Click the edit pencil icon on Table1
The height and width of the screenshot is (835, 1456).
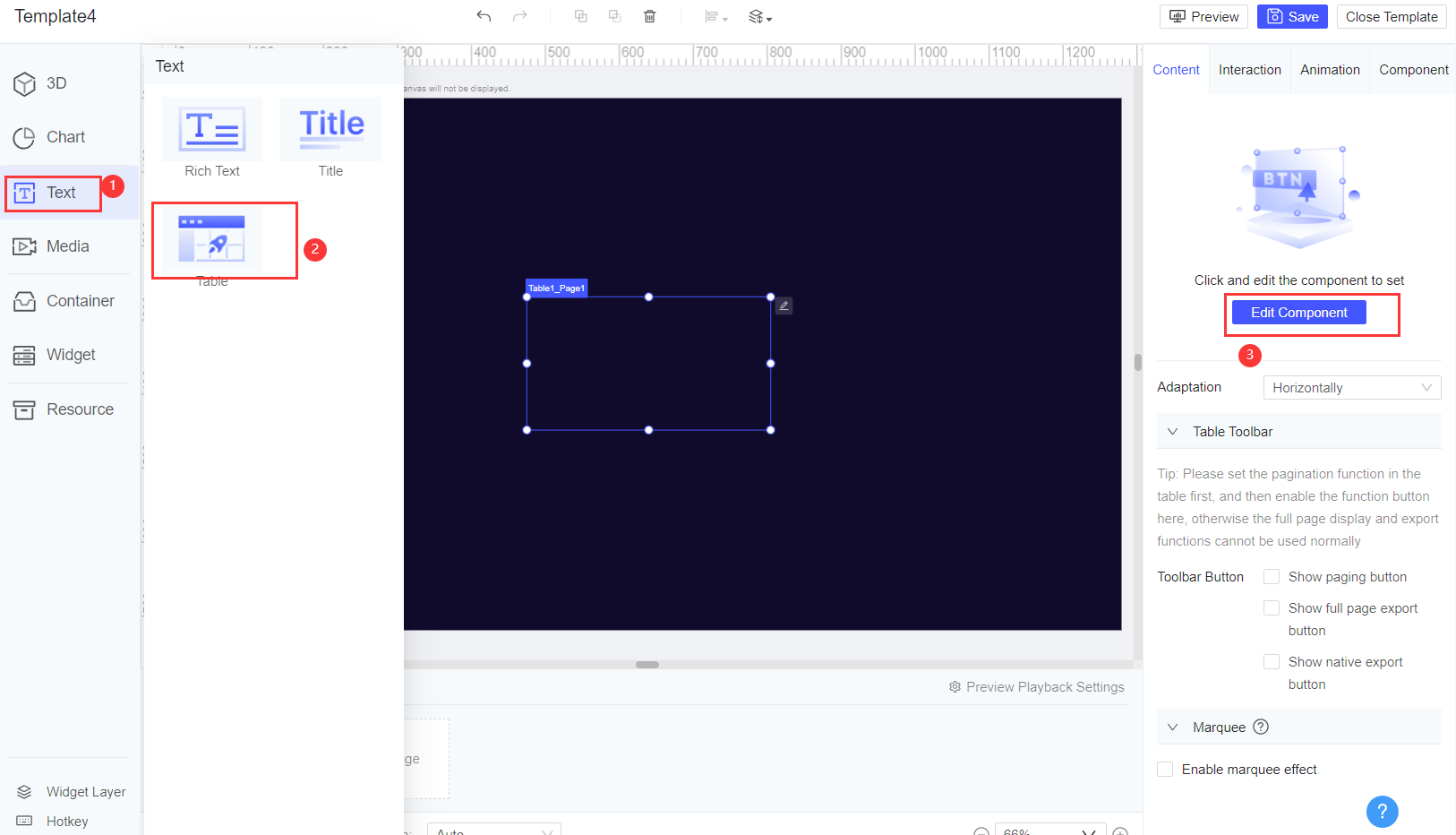784,306
